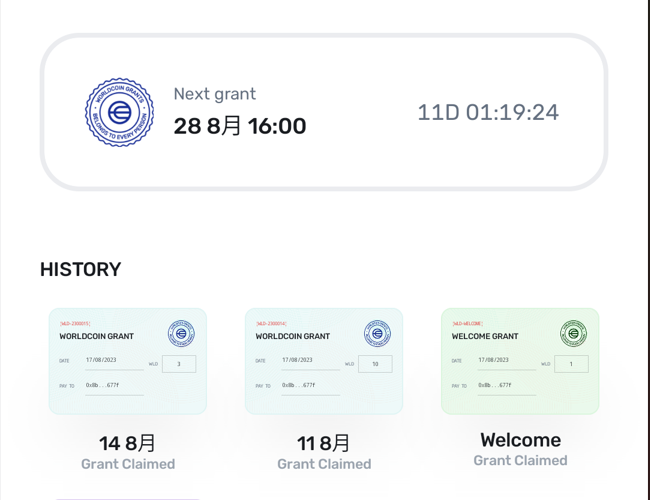Click the WLD amount box showing 3
Image resolution: width=650 pixels, height=500 pixels.
click(179, 364)
